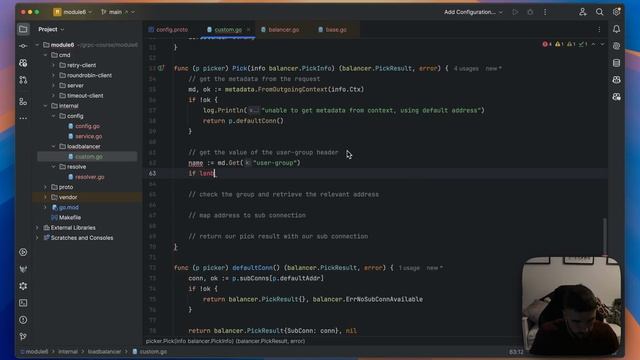Click line 63 in the gutter
The image size is (640, 360).
[152, 173]
